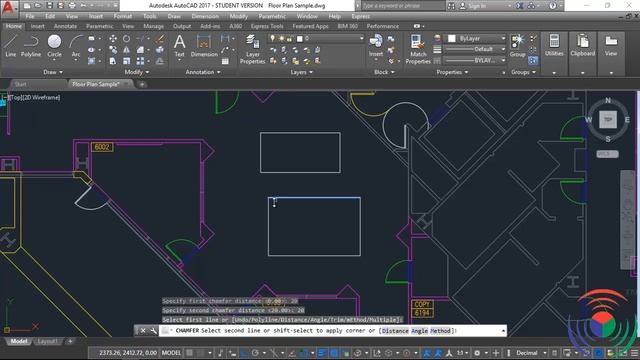640x360 pixels.
Task: Click the object color swatch beside ByLayer
Action: tap(451, 38)
